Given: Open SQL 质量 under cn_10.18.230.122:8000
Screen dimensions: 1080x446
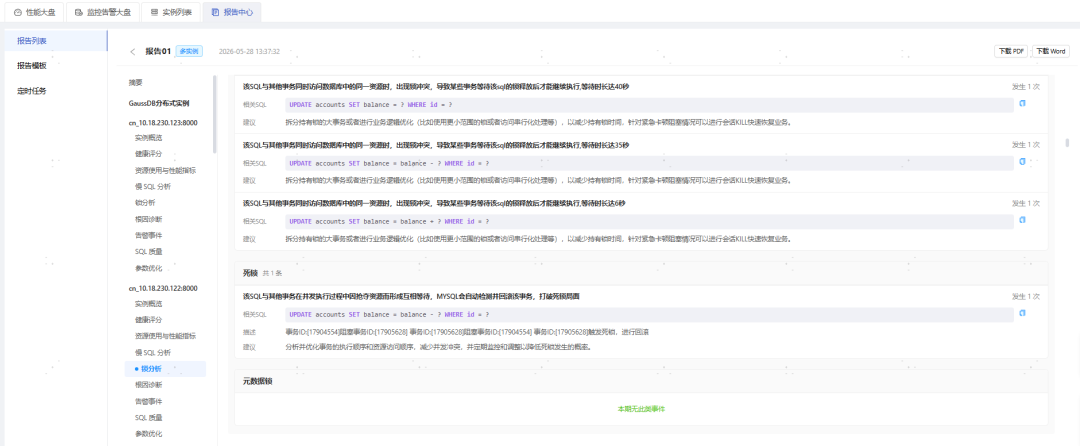Looking at the screenshot, I should point(149,417).
